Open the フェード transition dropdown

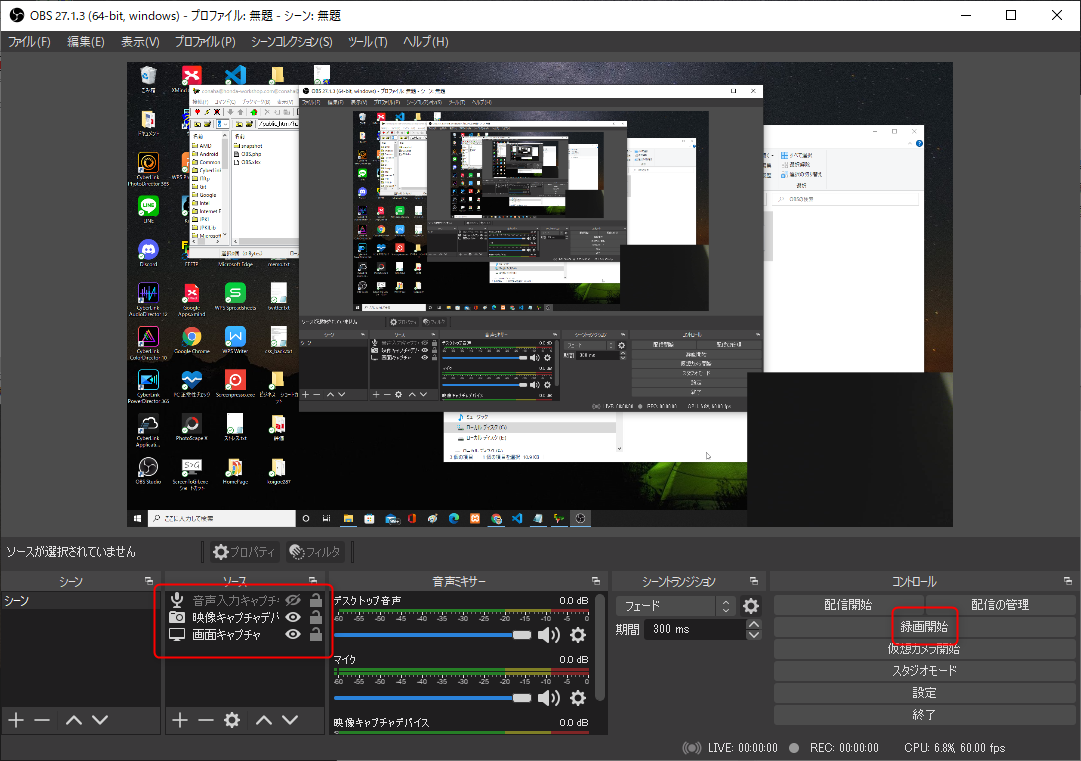pos(675,606)
